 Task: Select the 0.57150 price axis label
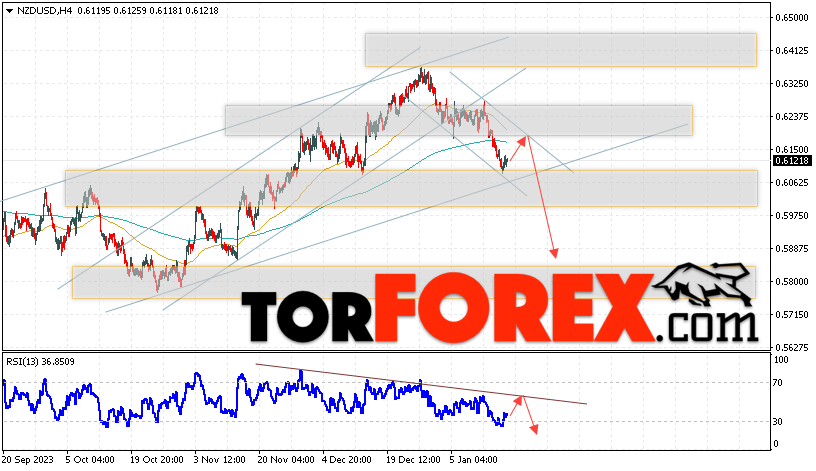pyautogui.click(x=792, y=314)
